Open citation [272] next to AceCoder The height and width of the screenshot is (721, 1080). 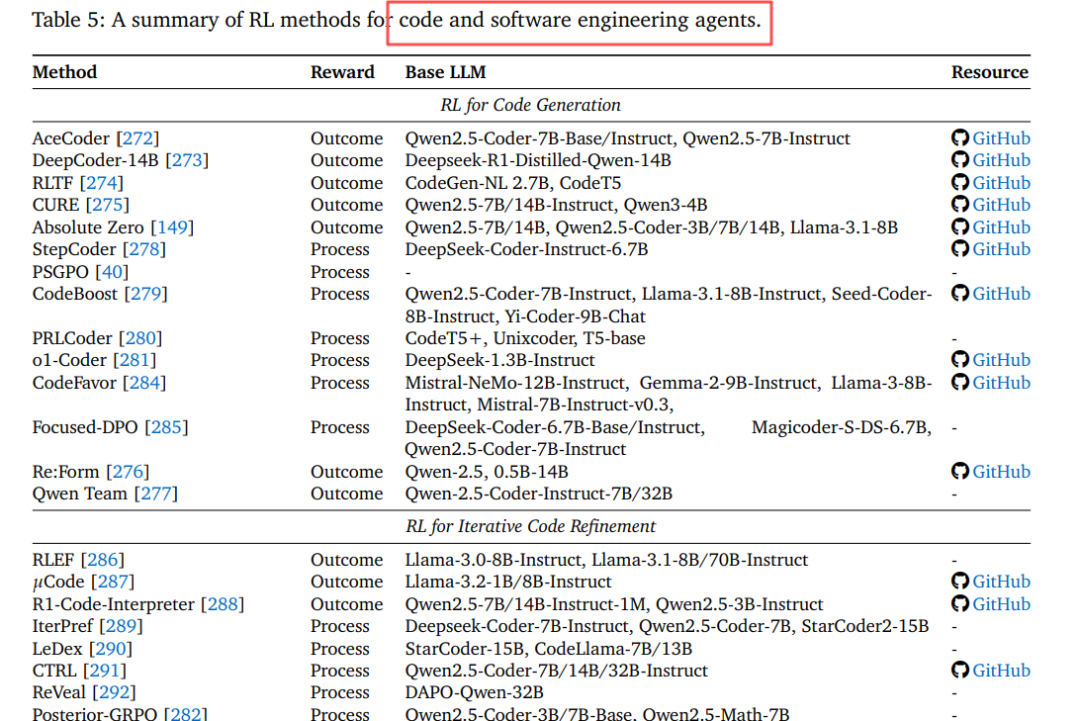coord(138,138)
